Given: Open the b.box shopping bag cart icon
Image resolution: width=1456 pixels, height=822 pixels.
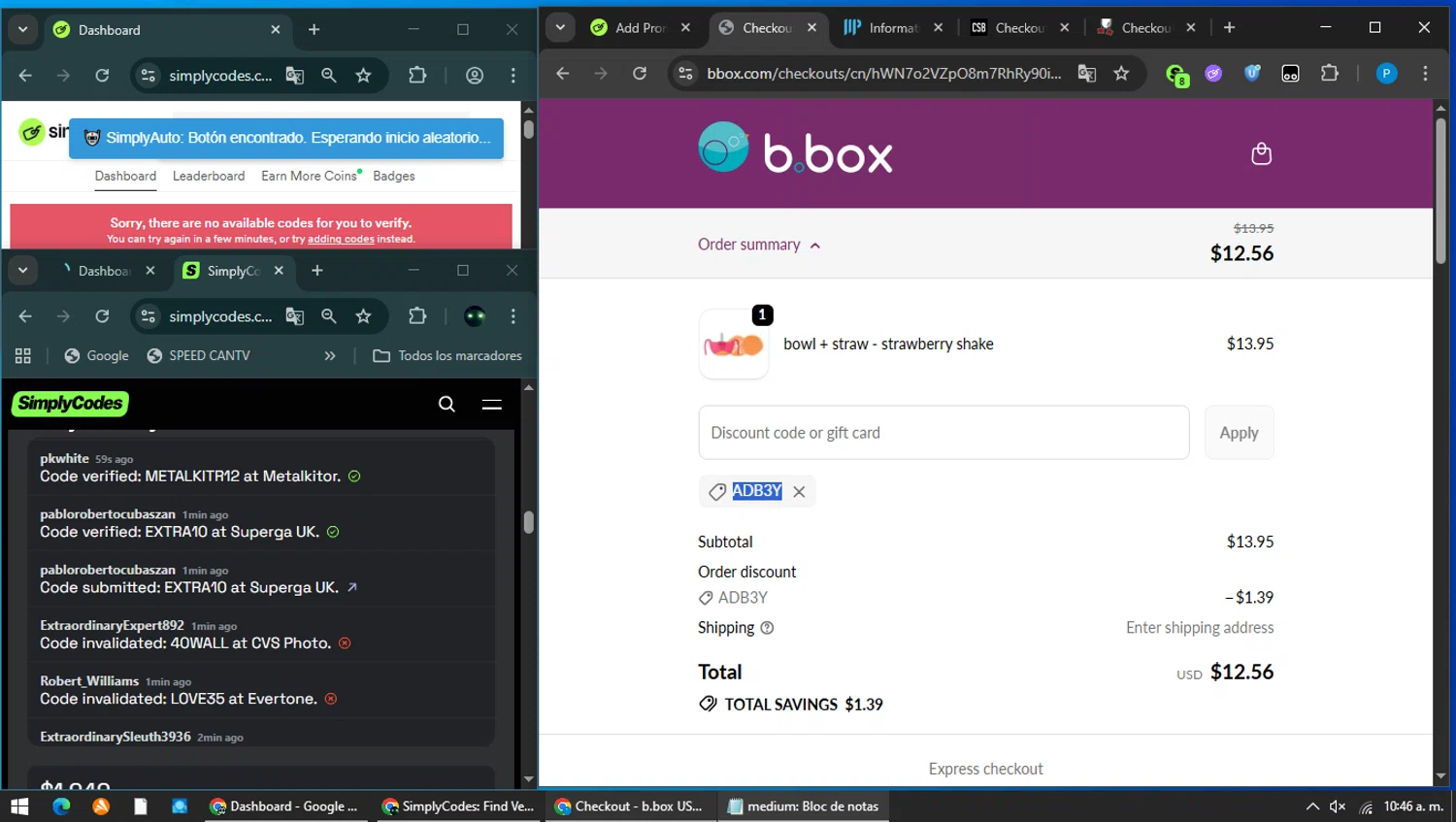Looking at the screenshot, I should pos(1261,153).
